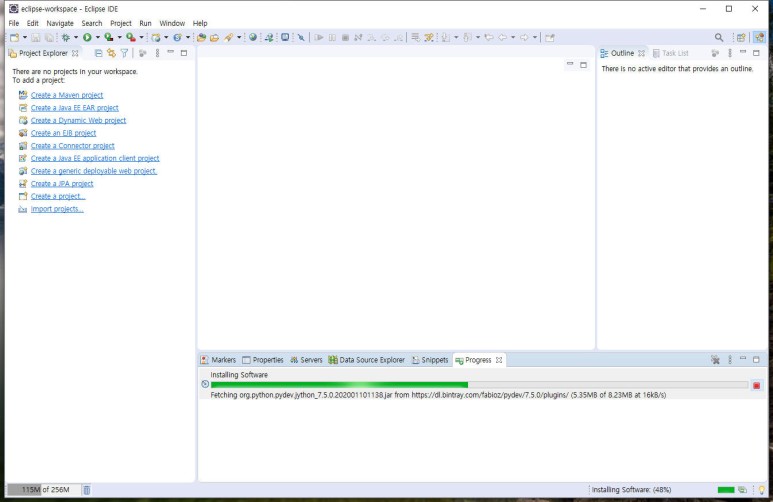This screenshot has height=502, width=773.
Task: Click the External Tools run icon
Action: tap(131, 37)
